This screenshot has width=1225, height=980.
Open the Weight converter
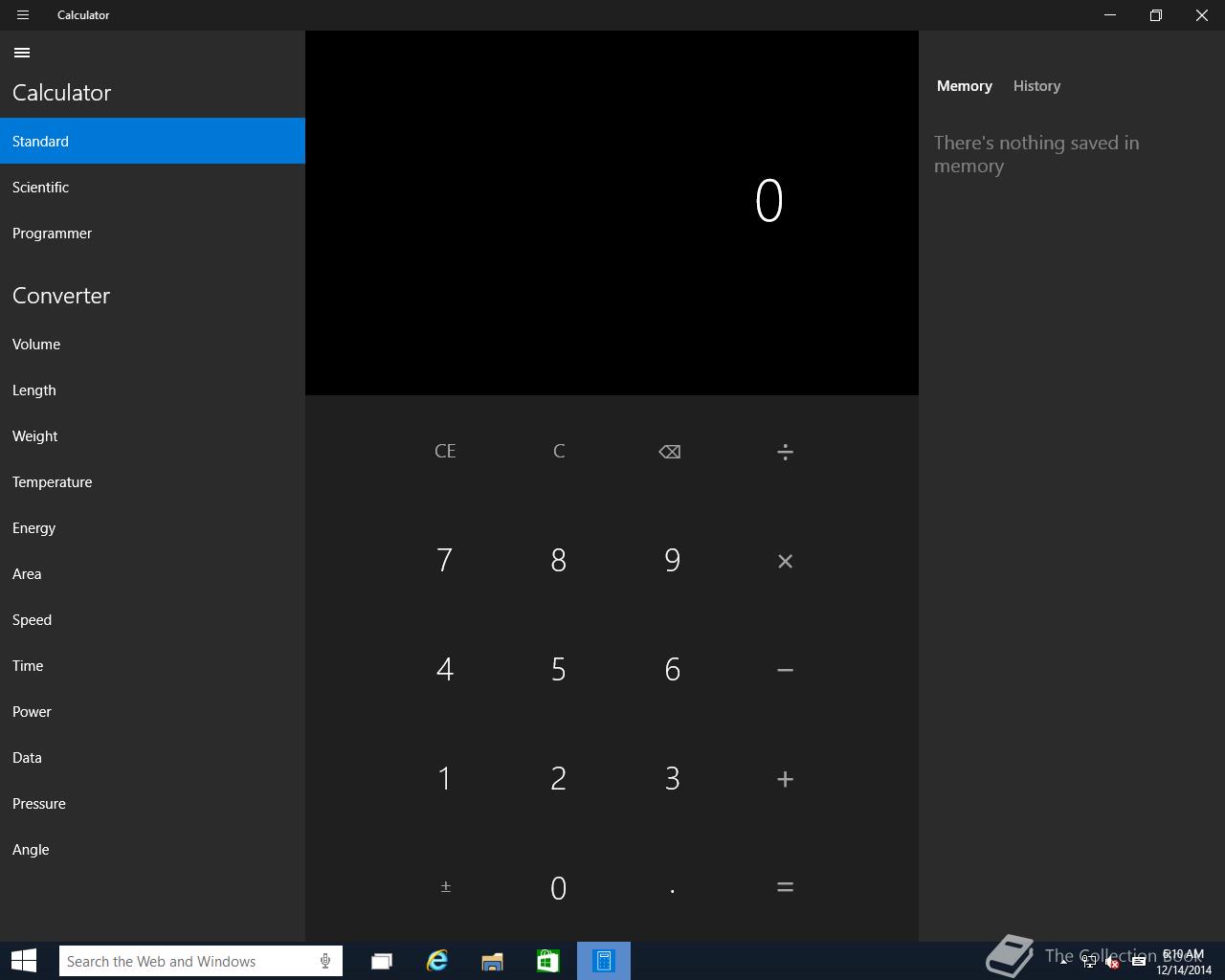tap(152, 435)
